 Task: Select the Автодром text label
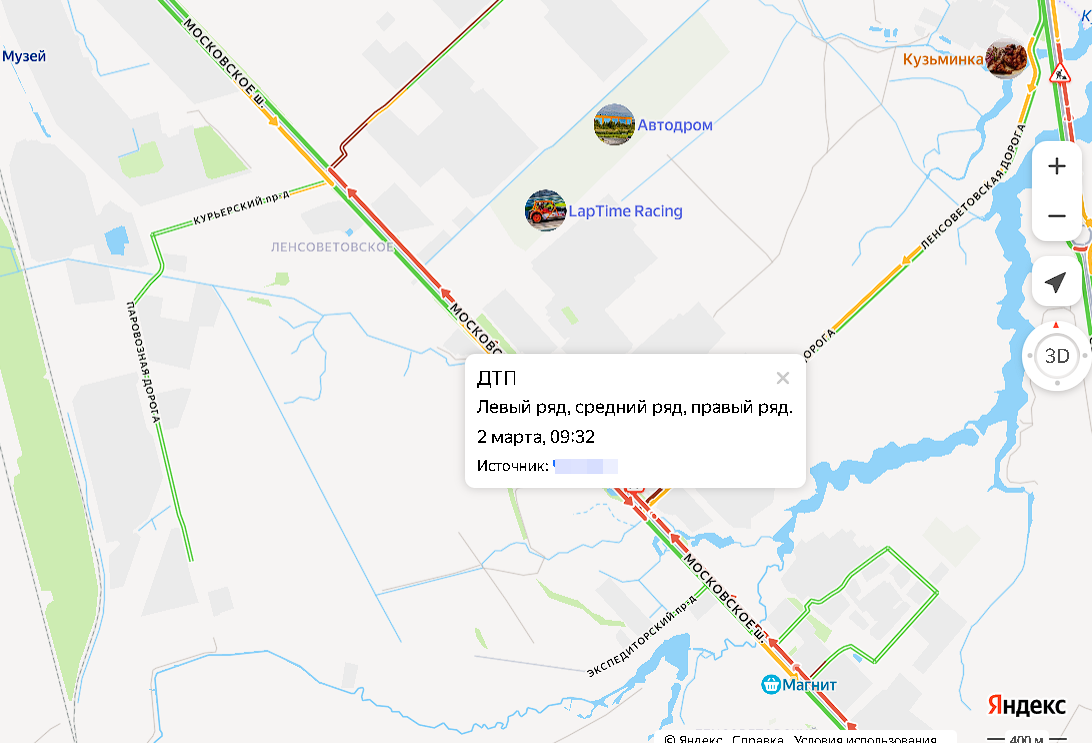click(675, 125)
